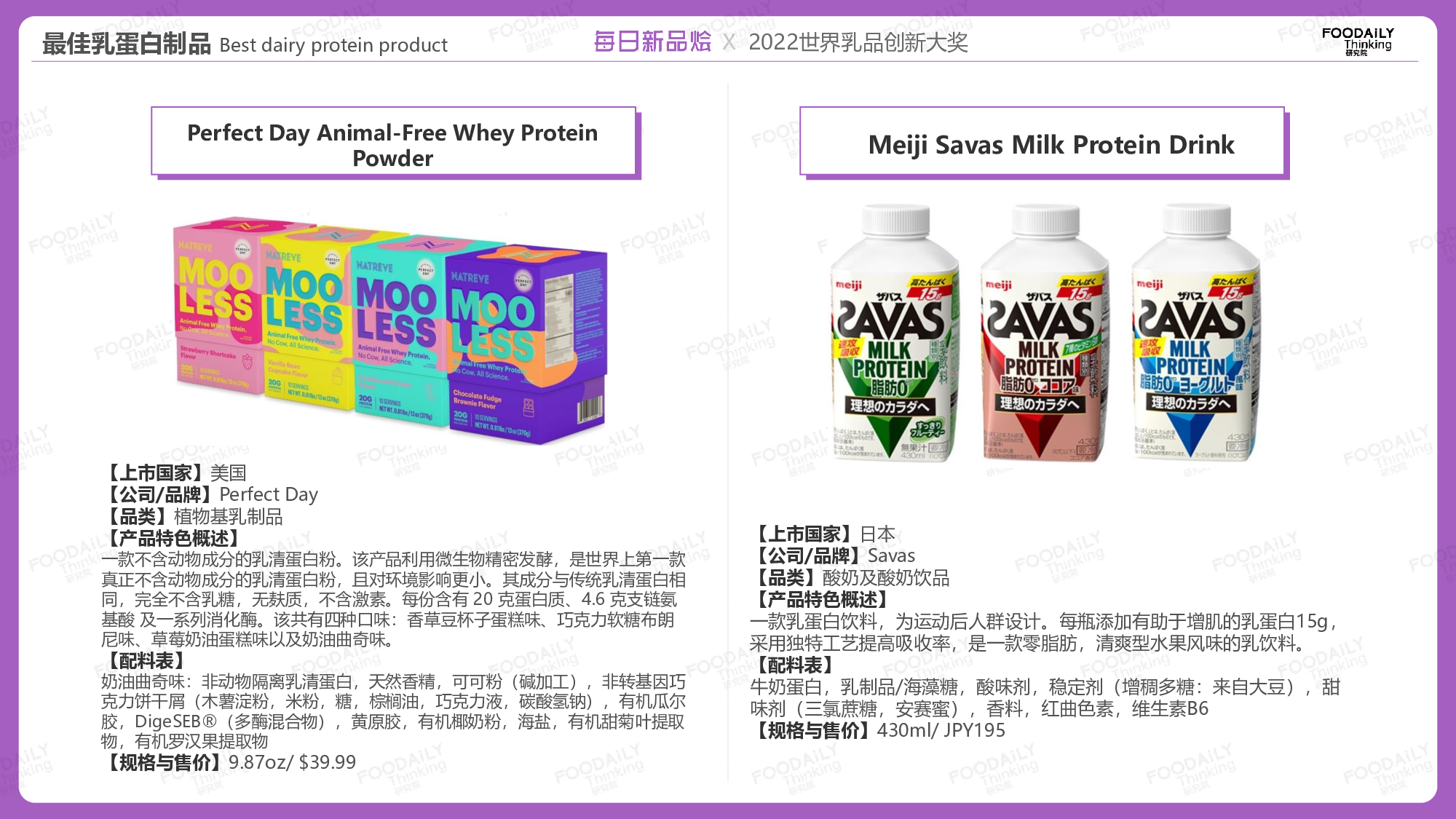The image size is (1456, 819).
Task: Click the 上市国家 日本 line
Action: [x=823, y=534]
